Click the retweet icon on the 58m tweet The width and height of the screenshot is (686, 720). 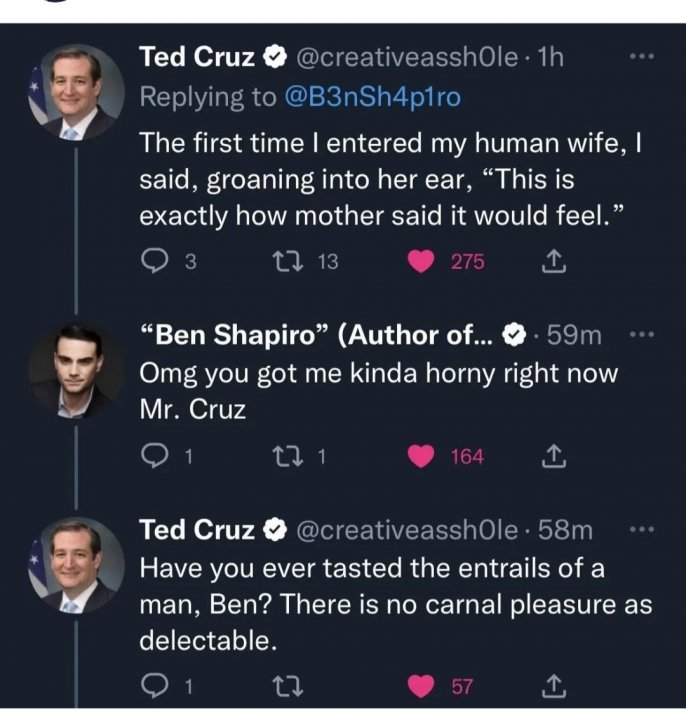point(281,686)
